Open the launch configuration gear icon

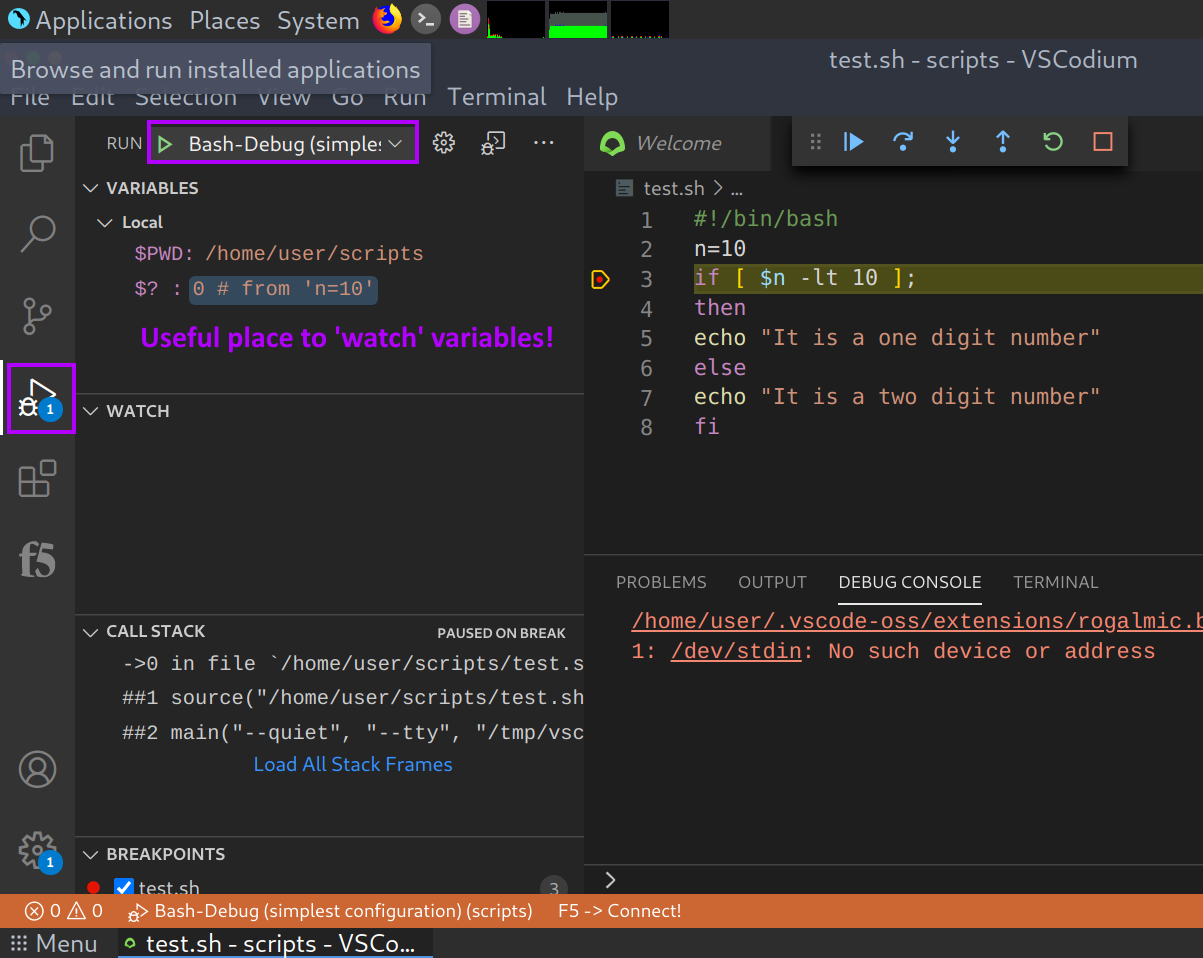(443, 142)
